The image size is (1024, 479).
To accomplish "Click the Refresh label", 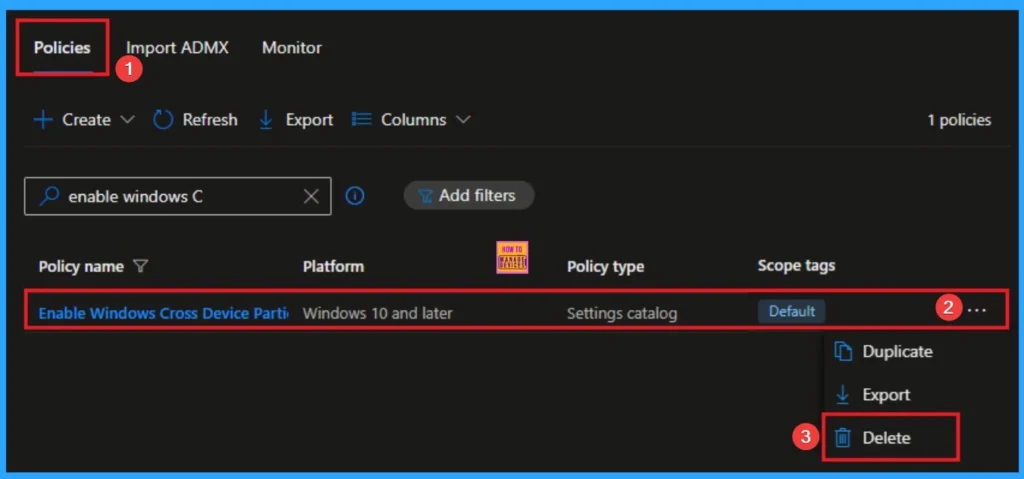I will pyautogui.click(x=210, y=120).
